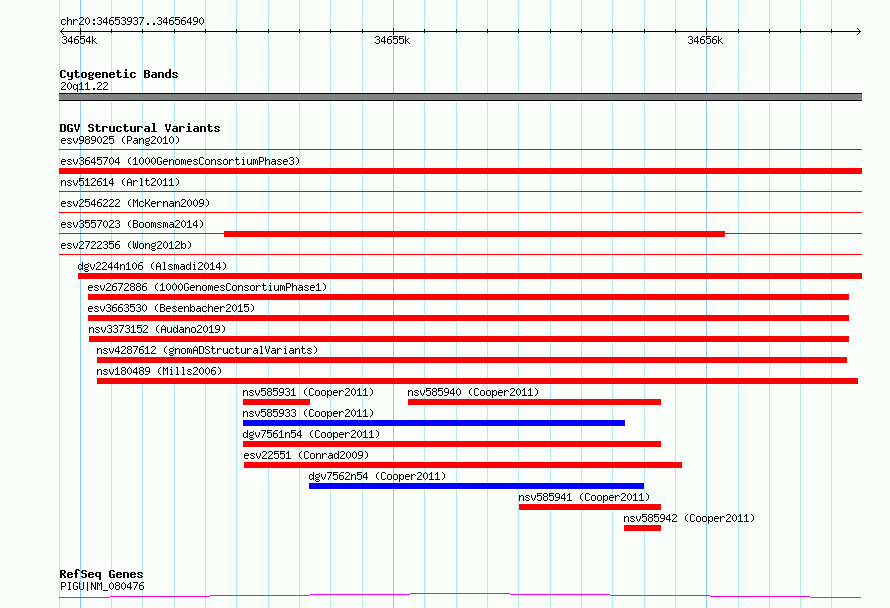This screenshot has height=608, width=890.
Task: Click the RefSeq Genes track title
Action: tap(101, 574)
